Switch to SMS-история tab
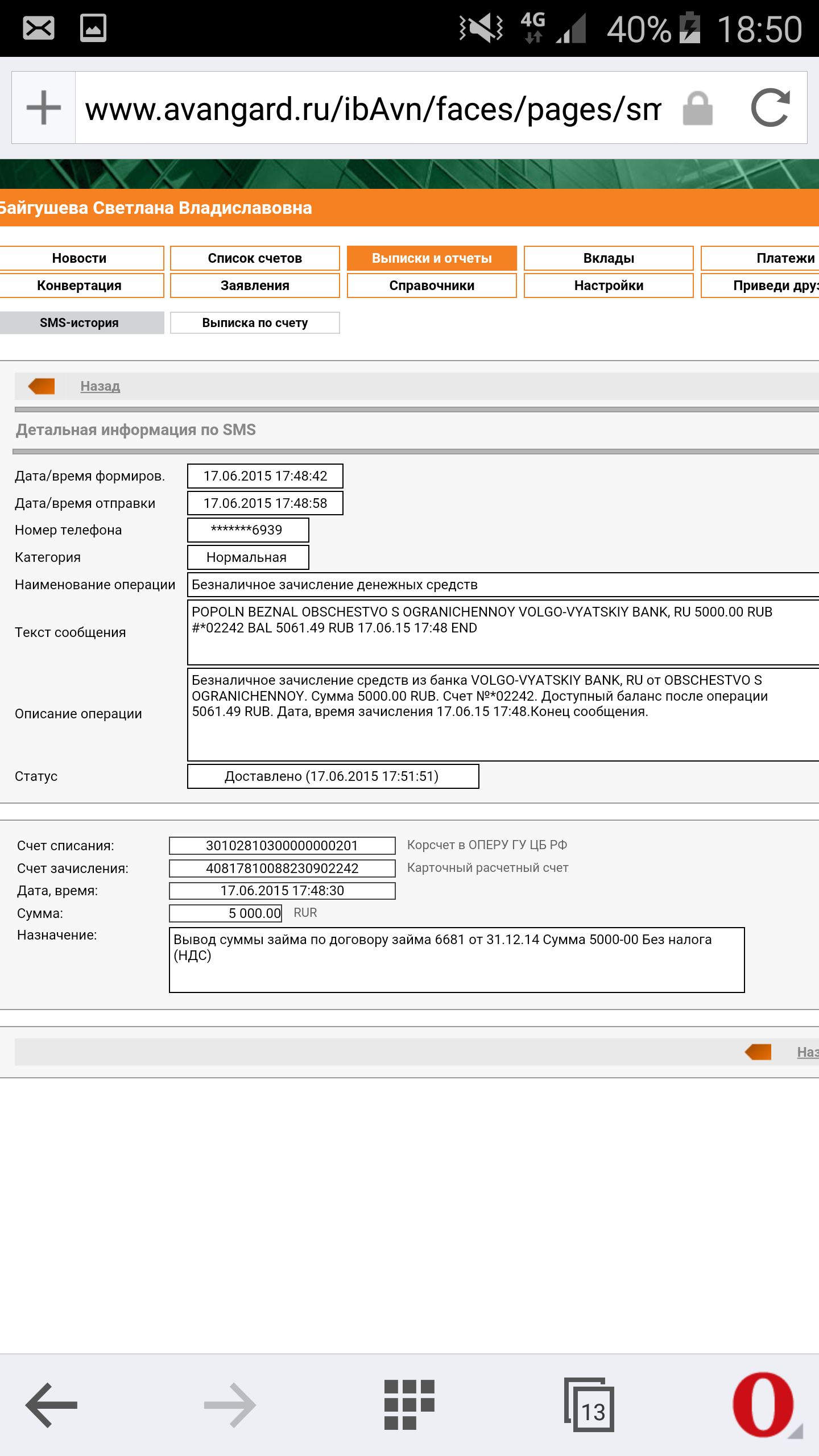Image resolution: width=819 pixels, height=1456 pixels. click(x=81, y=323)
